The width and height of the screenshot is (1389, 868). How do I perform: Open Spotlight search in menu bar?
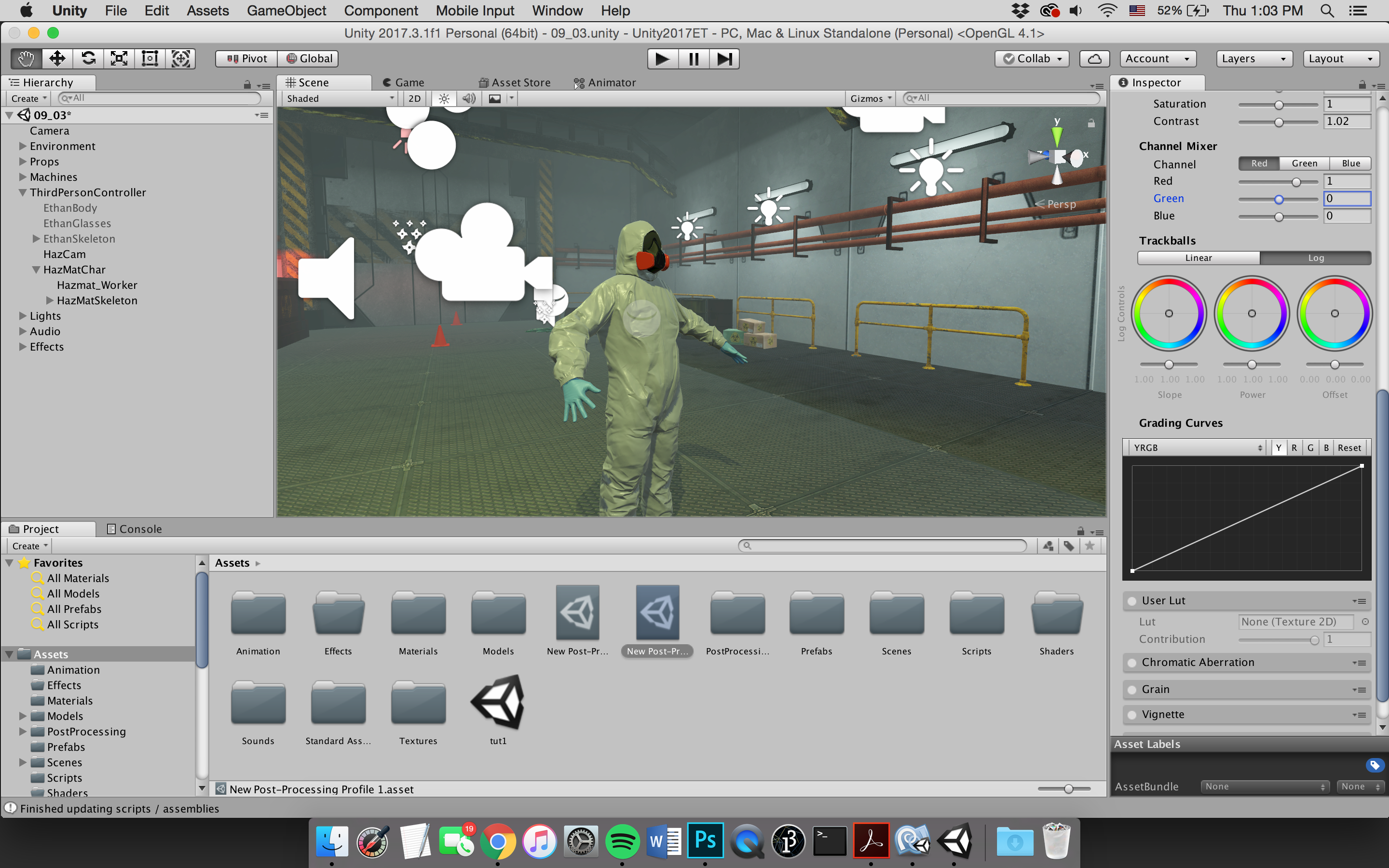(x=1326, y=10)
